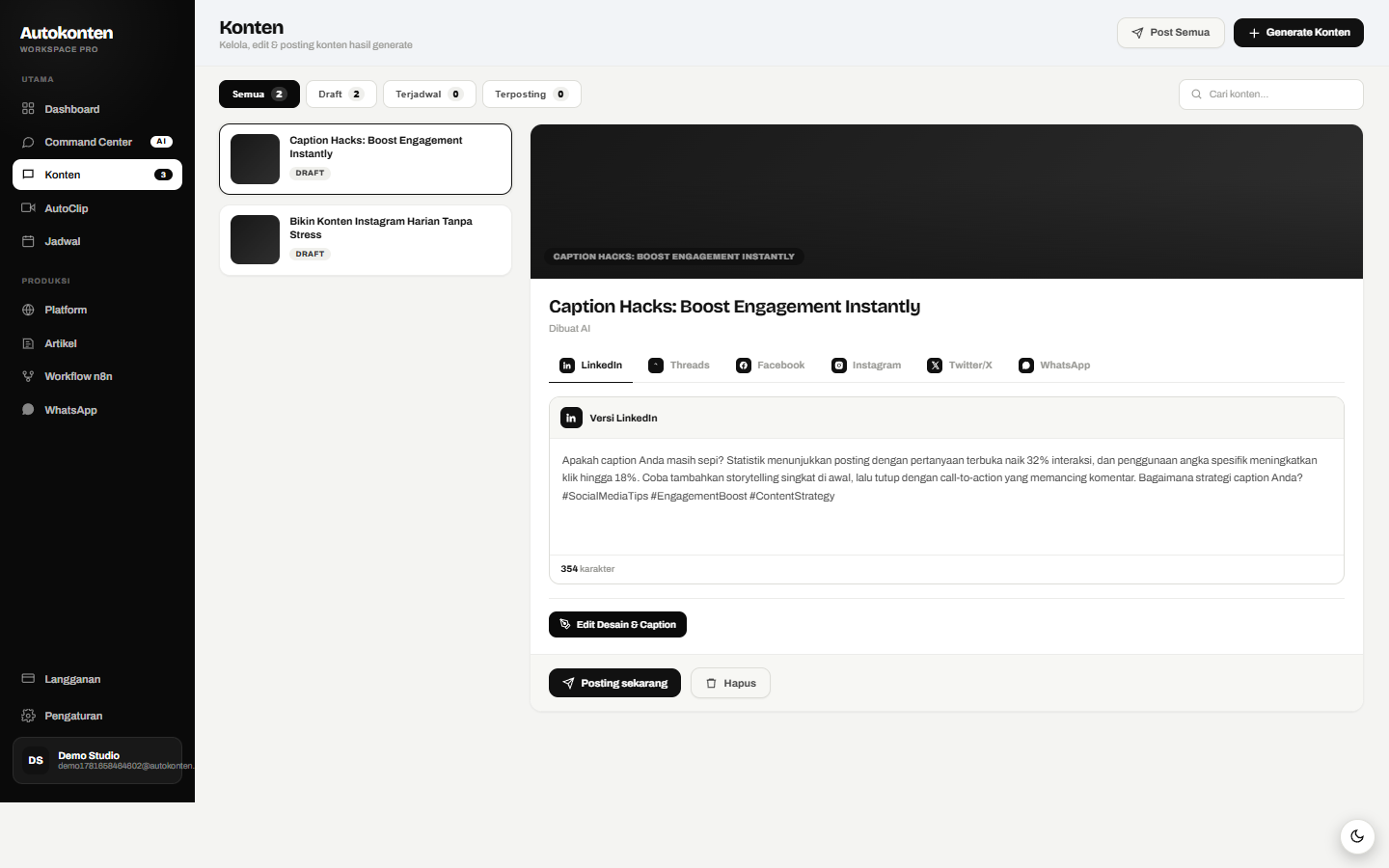Image resolution: width=1389 pixels, height=868 pixels.
Task: Click the Caption Hacks card thumbnail
Action: pyautogui.click(x=255, y=159)
